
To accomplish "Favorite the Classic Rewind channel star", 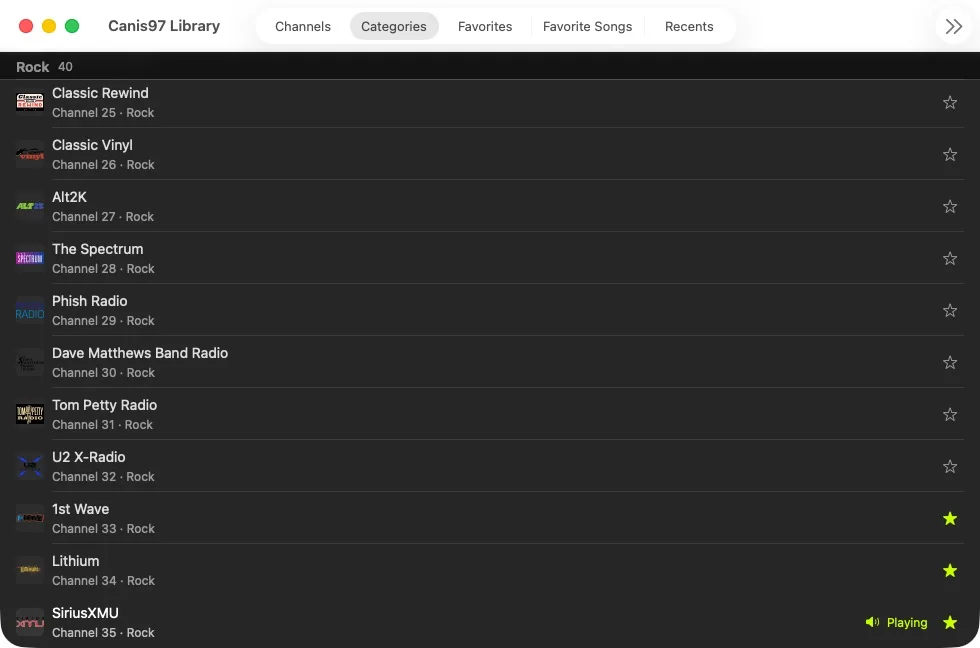I will pos(949,102).
